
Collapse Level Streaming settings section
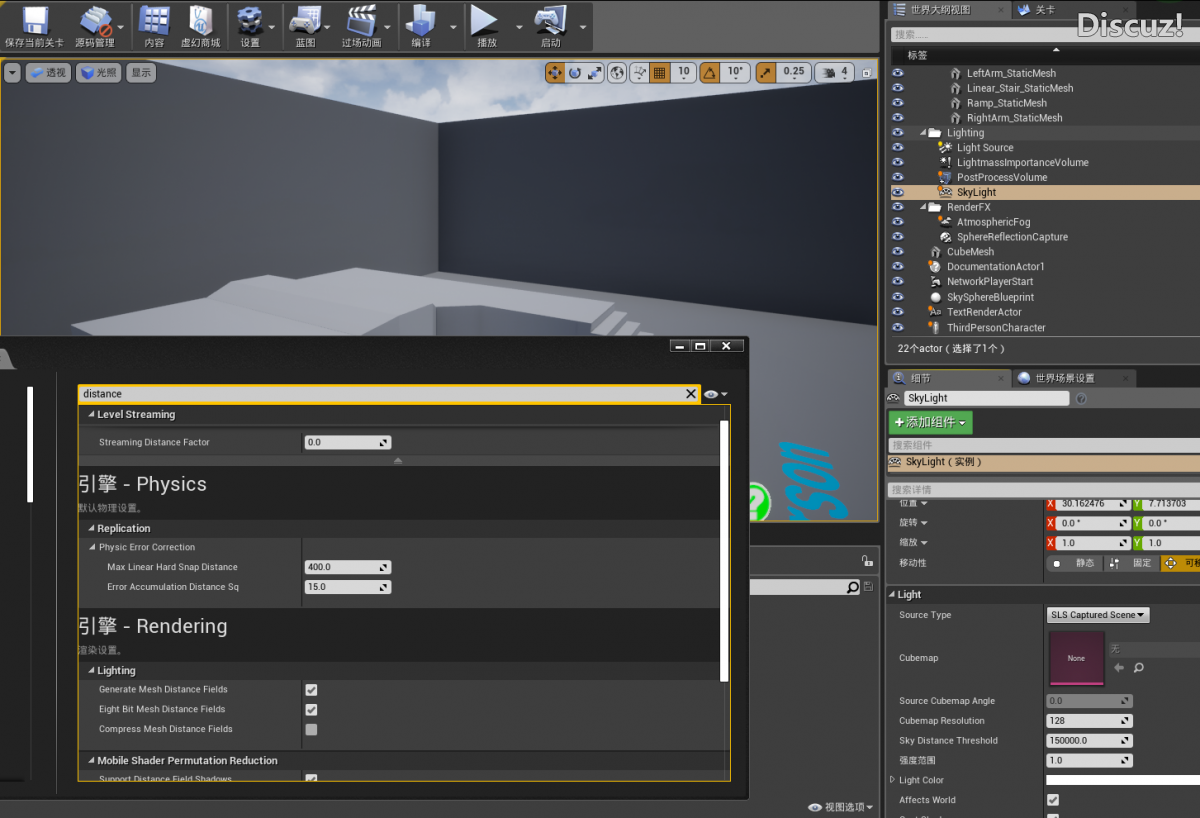click(x=92, y=415)
